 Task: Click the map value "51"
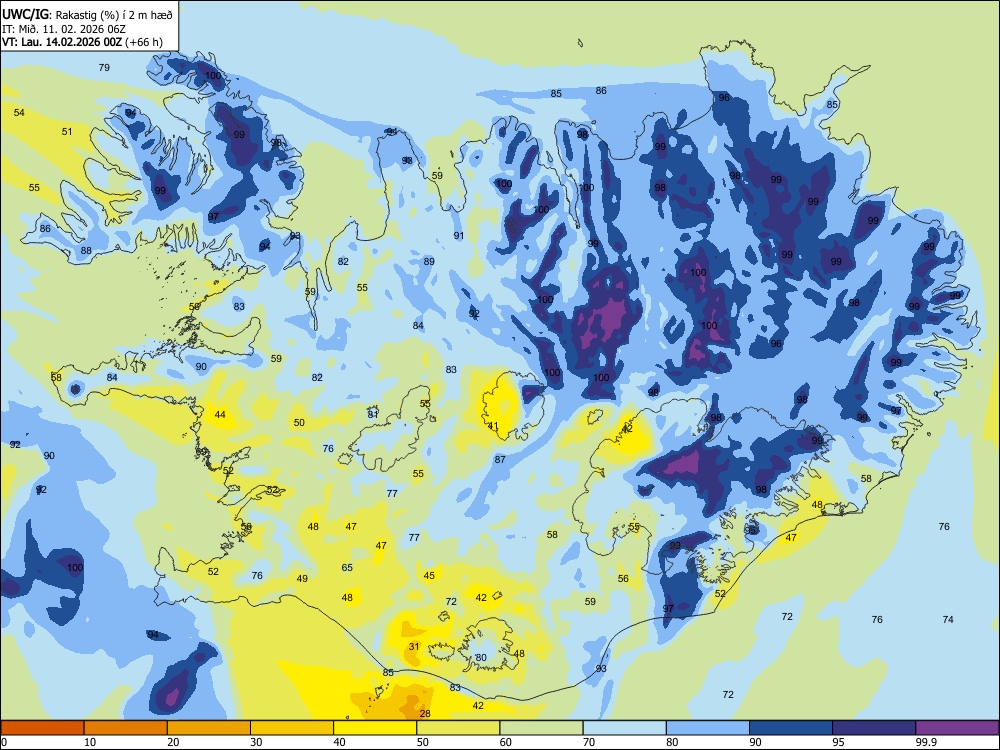[67, 131]
